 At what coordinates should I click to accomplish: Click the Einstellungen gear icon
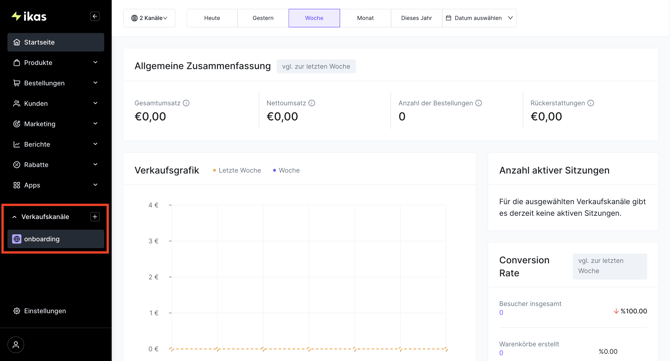(17, 311)
